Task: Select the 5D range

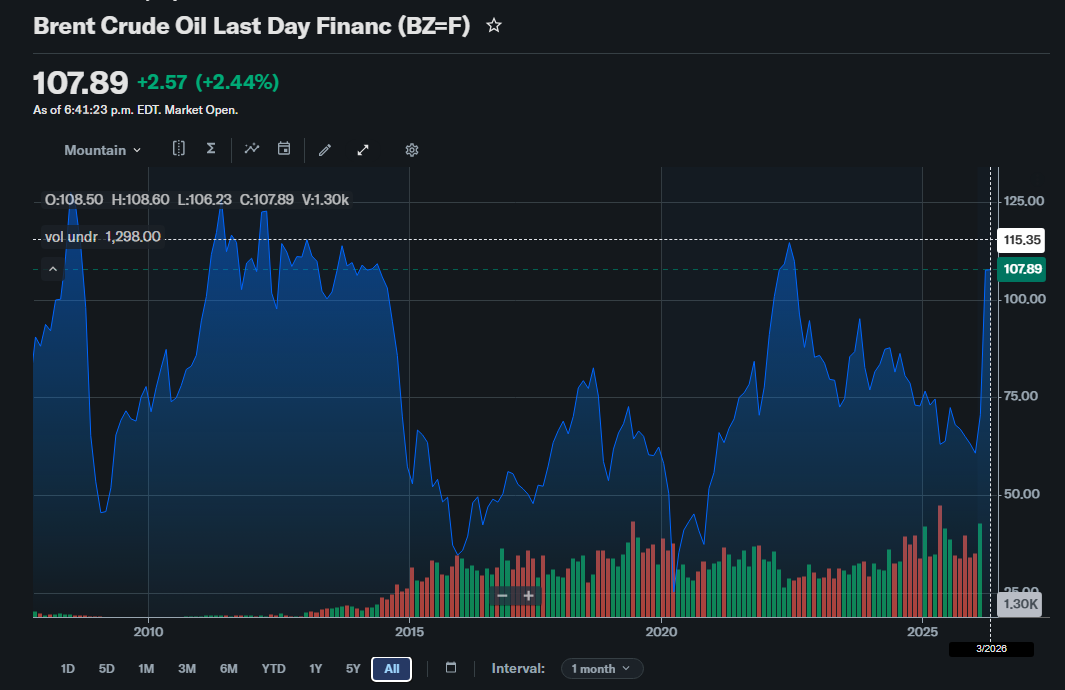Action: point(107,669)
